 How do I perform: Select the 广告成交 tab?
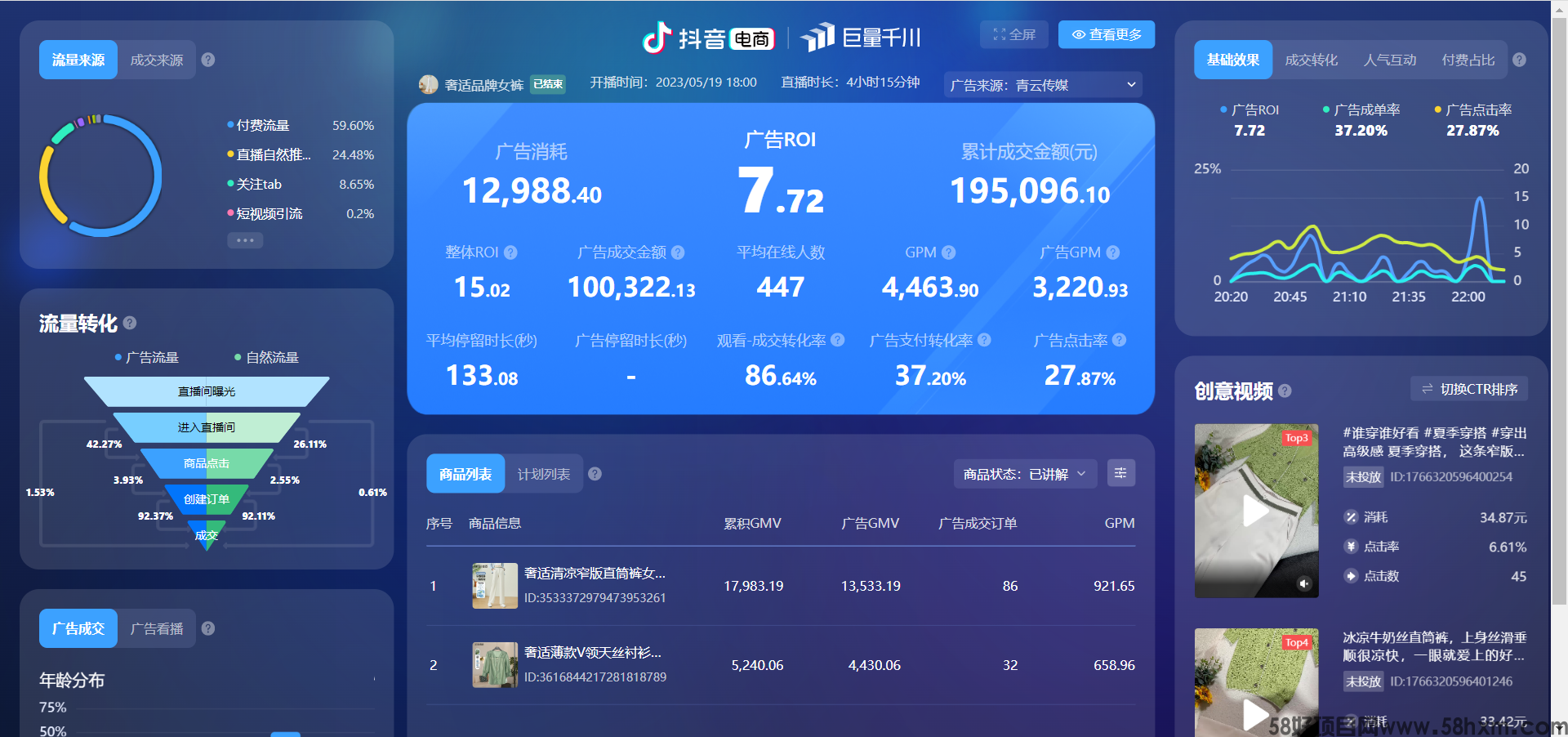click(78, 628)
